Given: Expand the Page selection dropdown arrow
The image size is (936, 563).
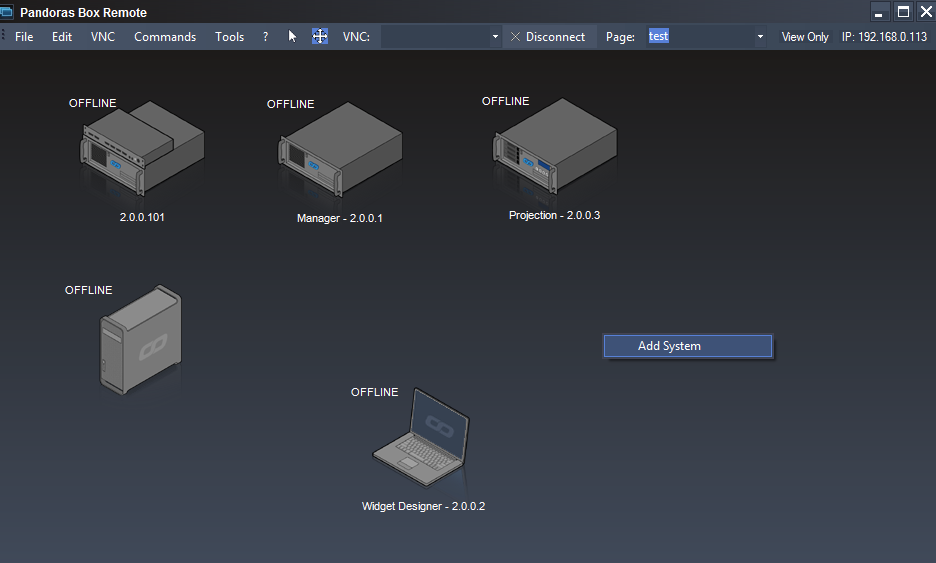Looking at the screenshot, I should tap(760, 37).
